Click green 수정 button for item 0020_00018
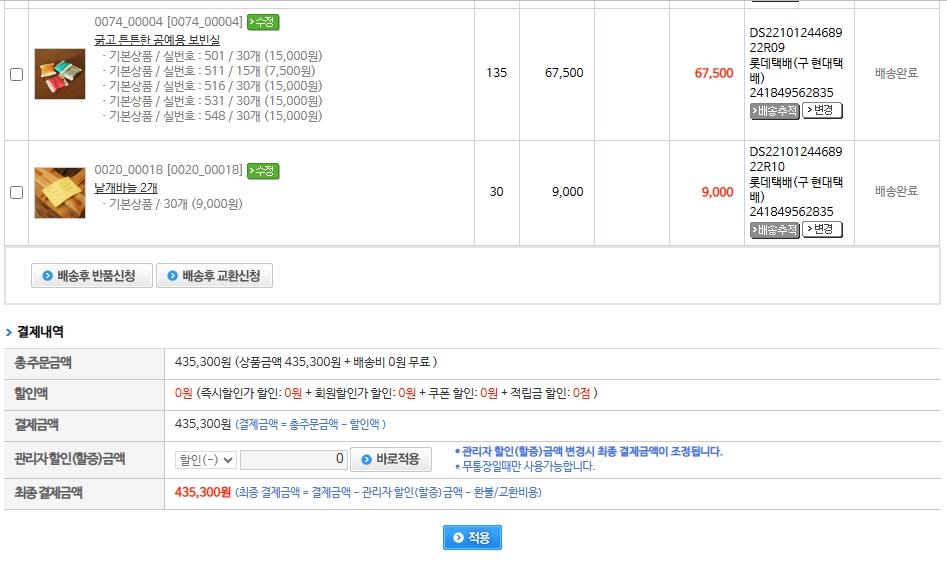The height and width of the screenshot is (561, 947). 263,170
